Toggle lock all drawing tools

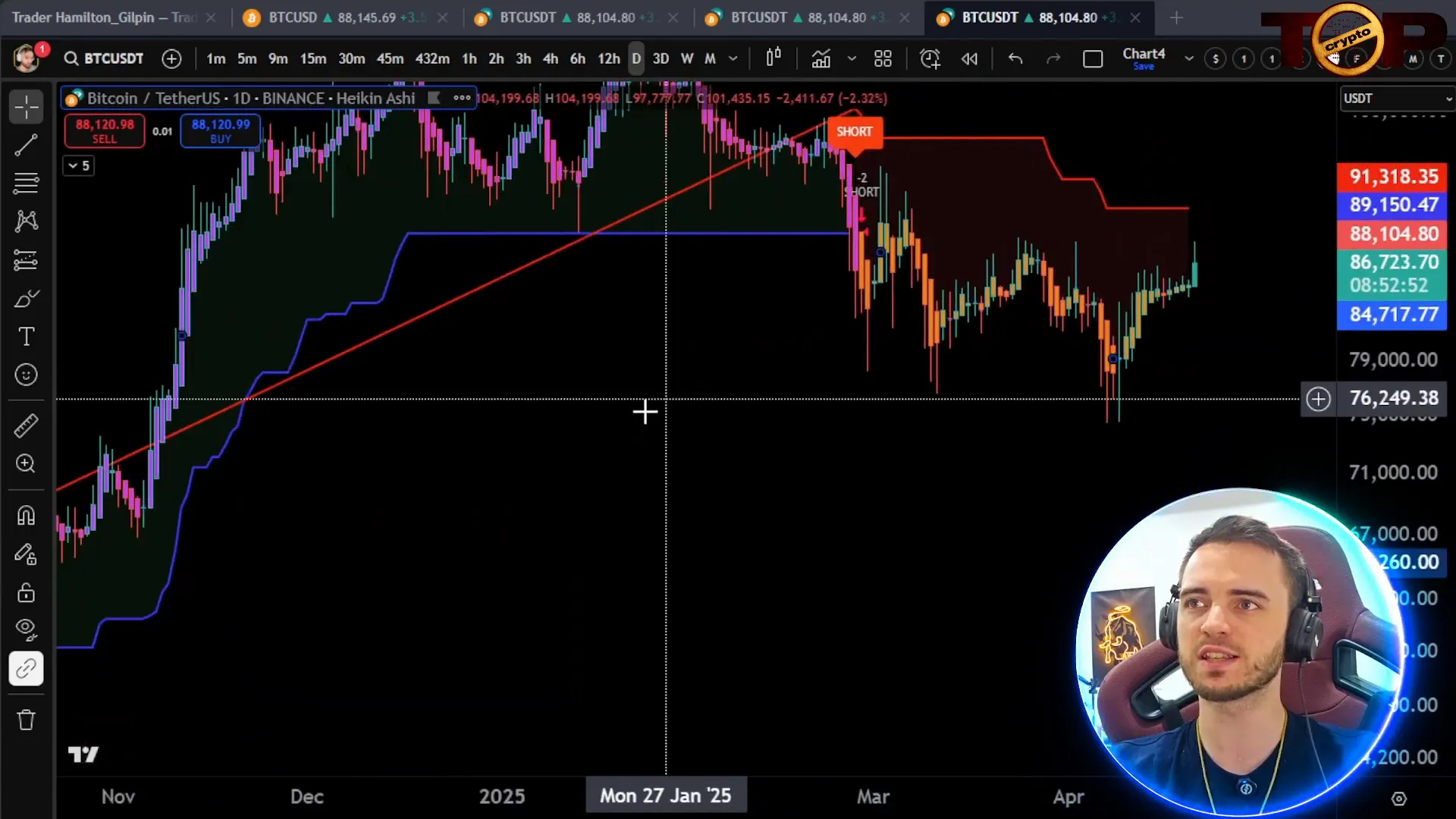(26, 592)
